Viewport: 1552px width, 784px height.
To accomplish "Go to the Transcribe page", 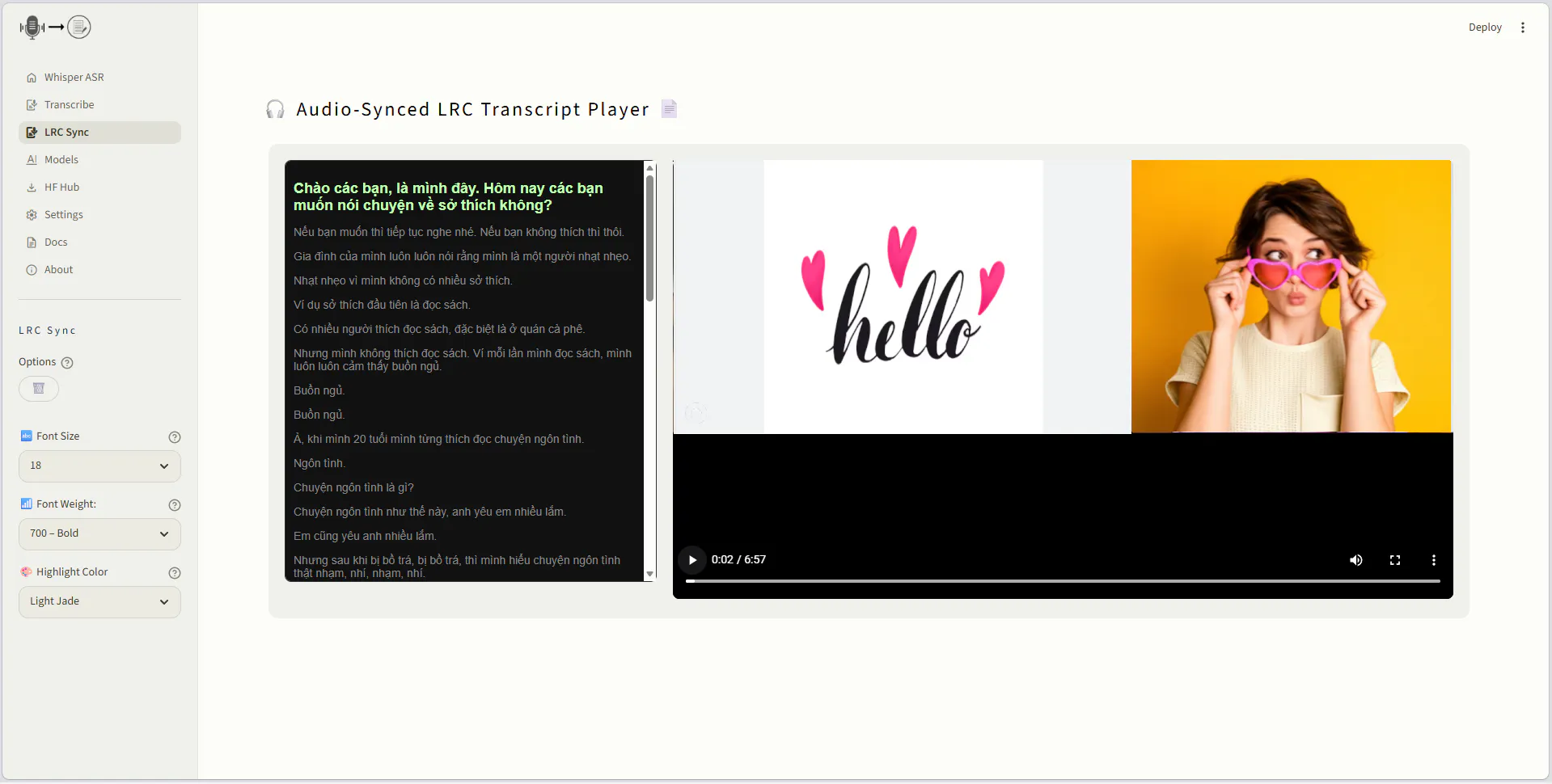I will pyautogui.click(x=99, y=105).
